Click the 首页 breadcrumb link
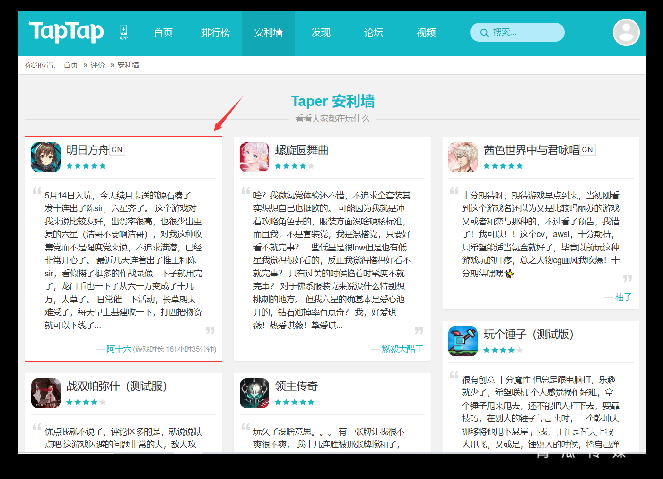 70,64
